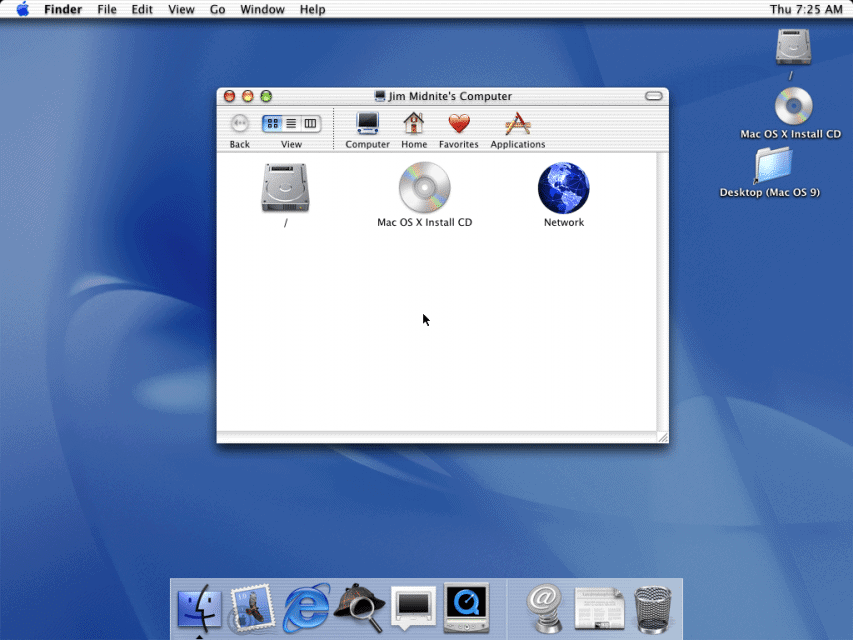Launch Sherlock from the Dock
Screen dimensions: 853x640
pyautogui.click(x=359, y=608)
